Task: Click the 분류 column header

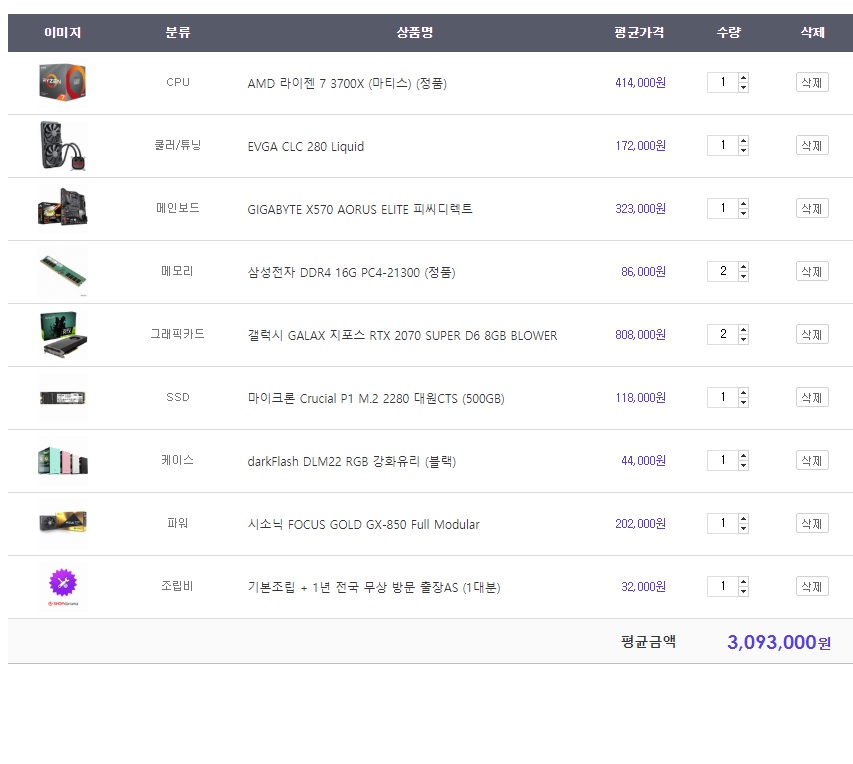Action: pos(178,32)
